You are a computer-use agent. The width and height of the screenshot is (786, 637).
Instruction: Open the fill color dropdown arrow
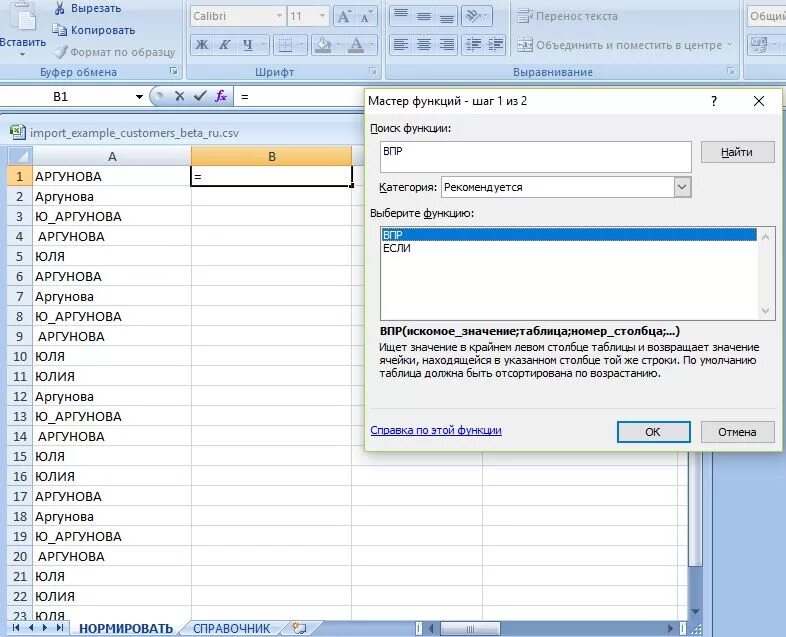[338, 45]
